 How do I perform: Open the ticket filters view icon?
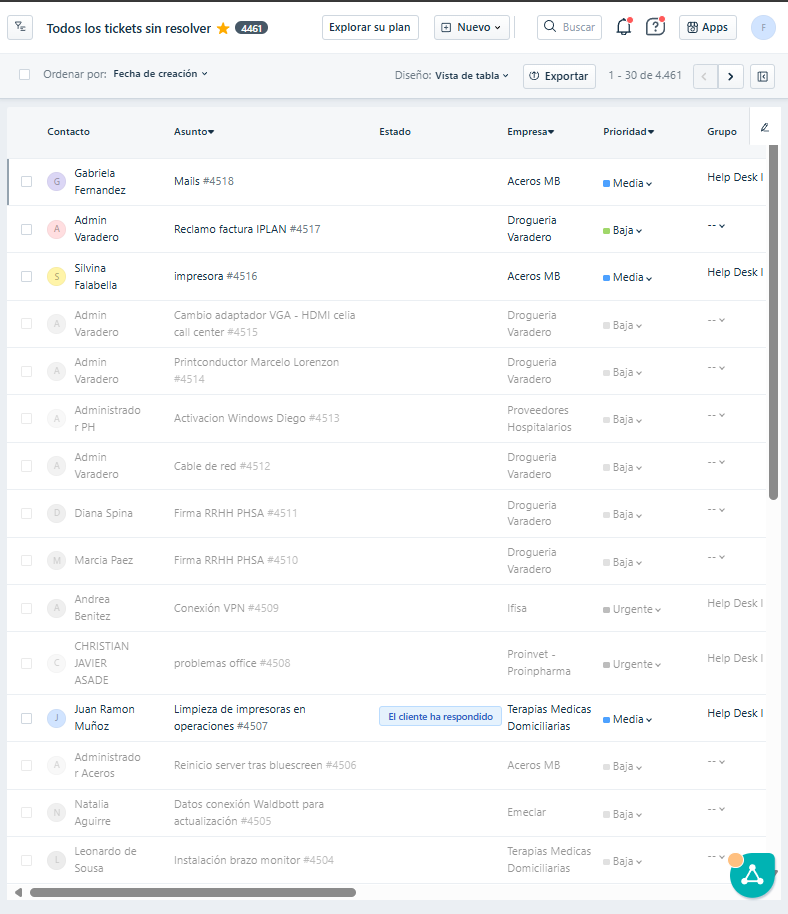pos(20,27)
